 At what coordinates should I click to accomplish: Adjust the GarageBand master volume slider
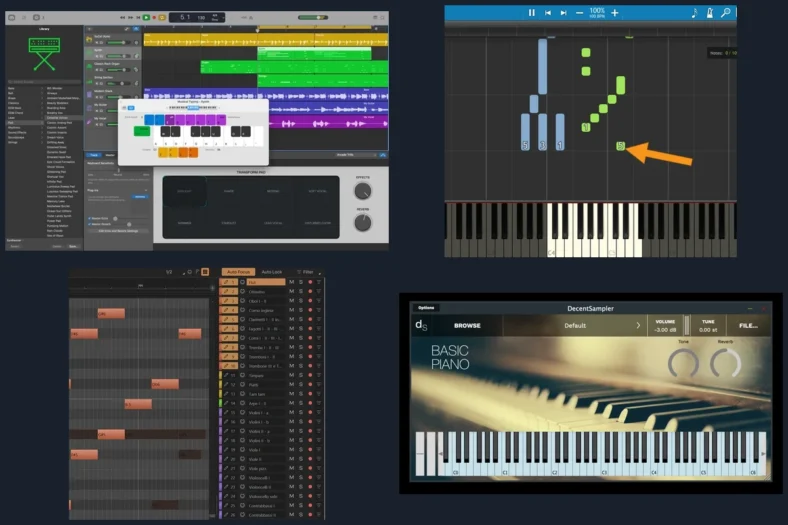(x=313, y=18)
